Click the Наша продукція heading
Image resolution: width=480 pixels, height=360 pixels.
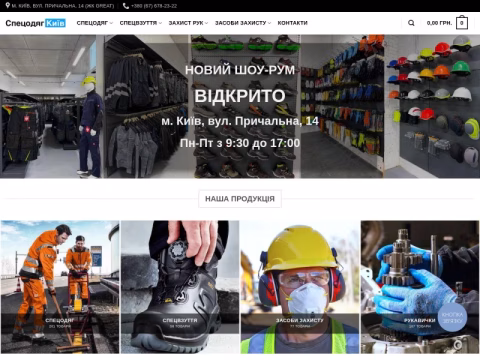(x=240, y=199)
